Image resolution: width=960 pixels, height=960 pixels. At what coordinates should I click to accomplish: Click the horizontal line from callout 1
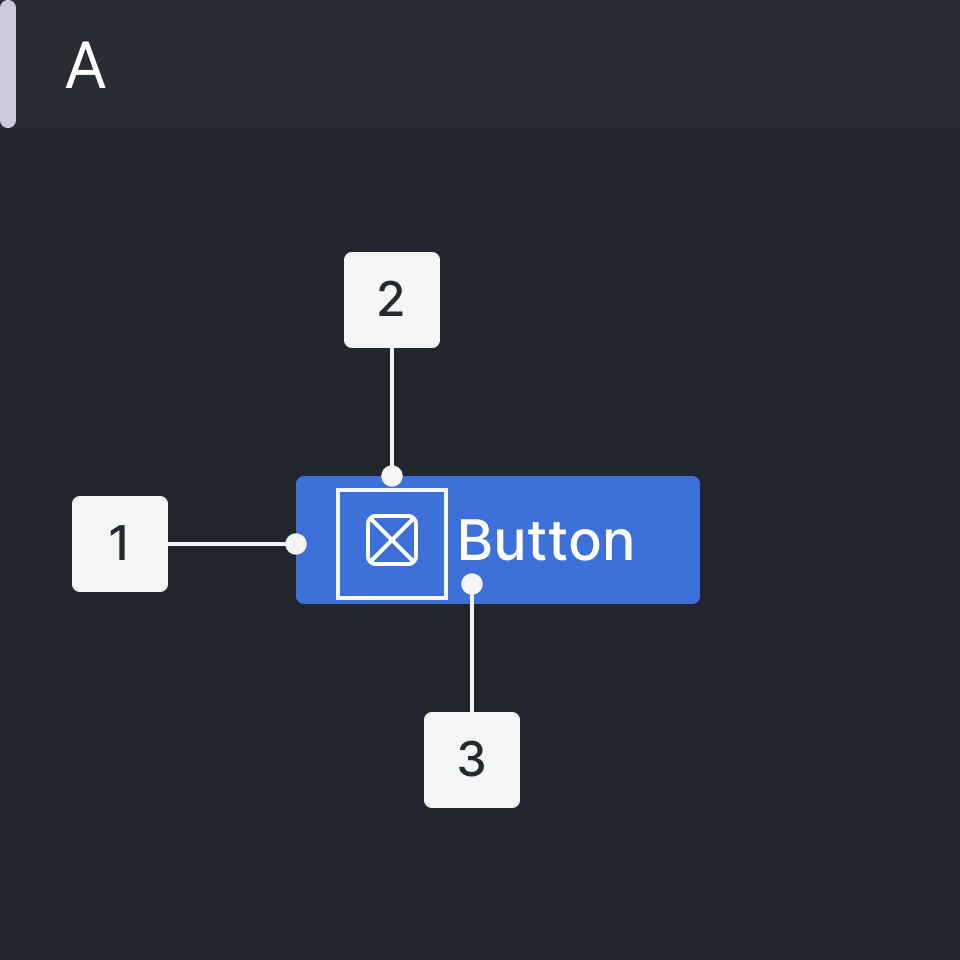pos(228,544)
